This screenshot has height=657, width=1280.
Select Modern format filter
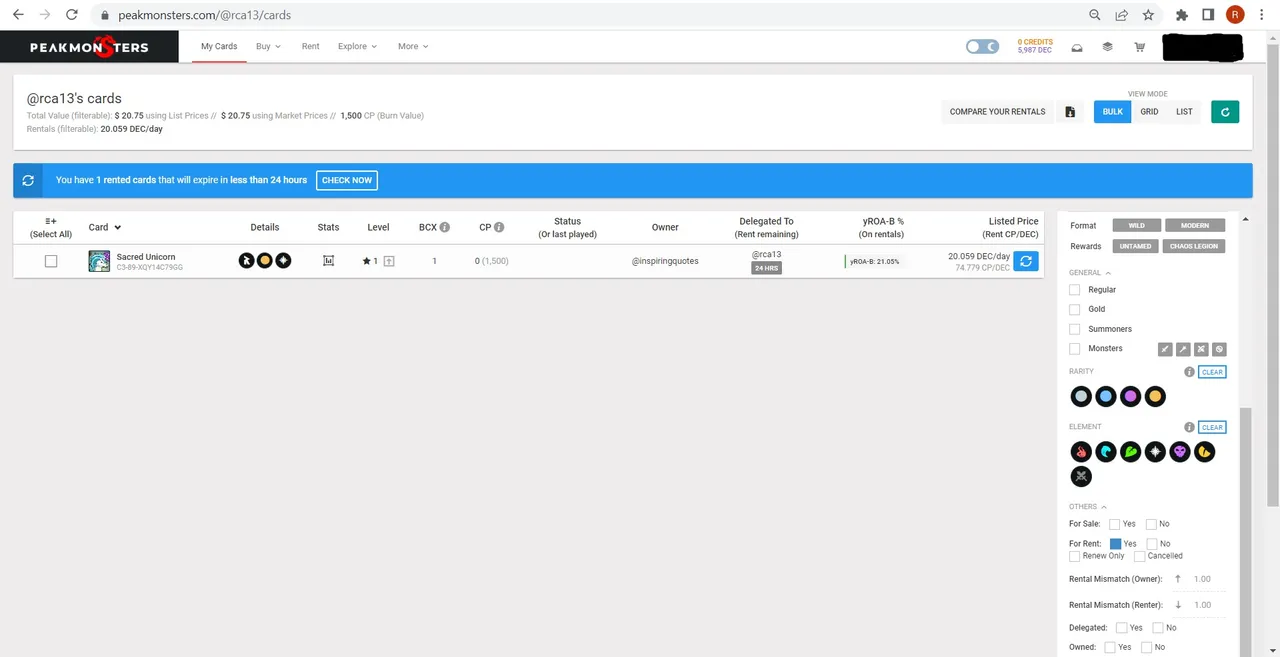tap(1195, 226)
